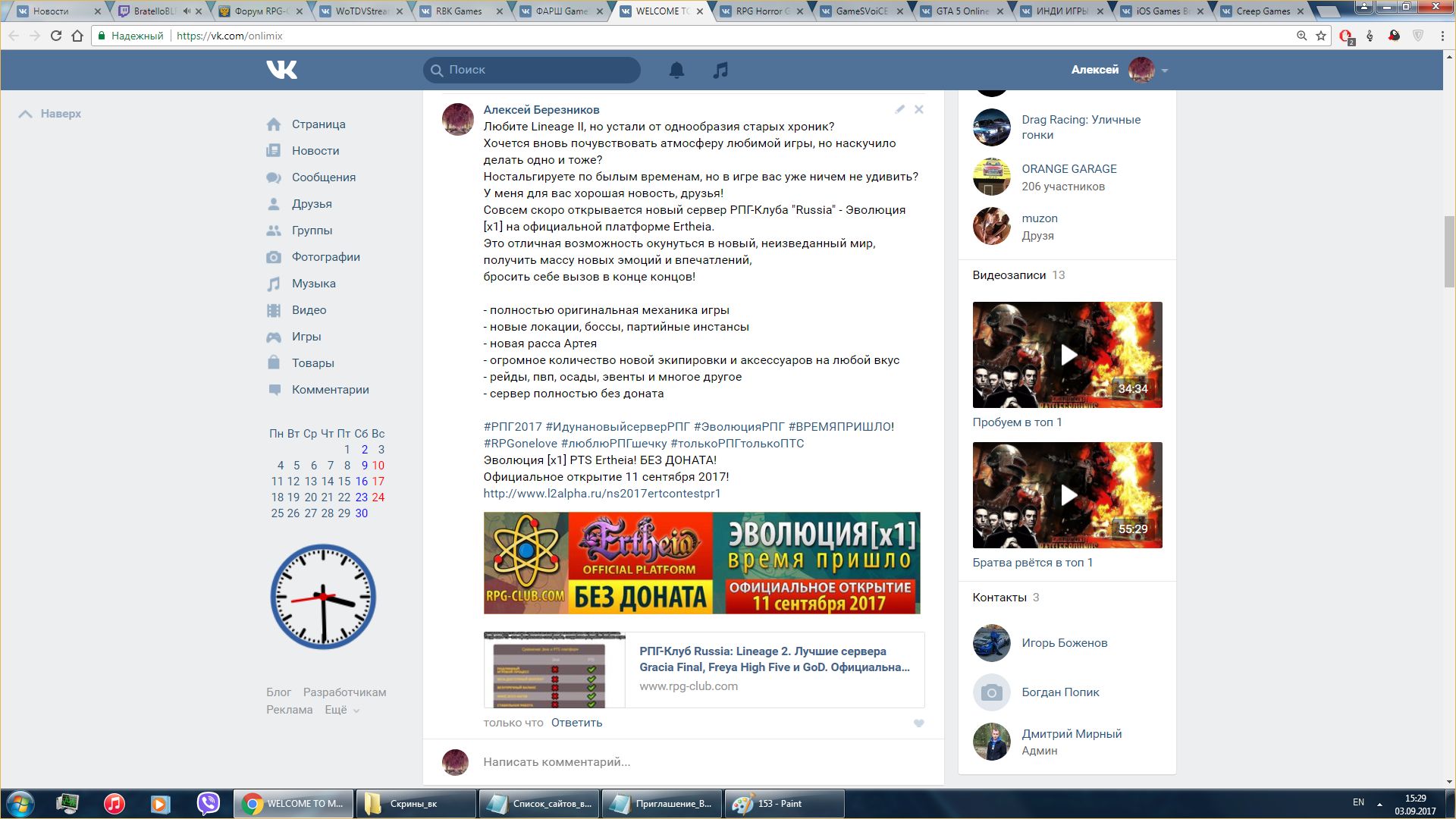Switch to GTA 5 Online tab
This screenshot has width=1456, height=819.
pos(962,11)
